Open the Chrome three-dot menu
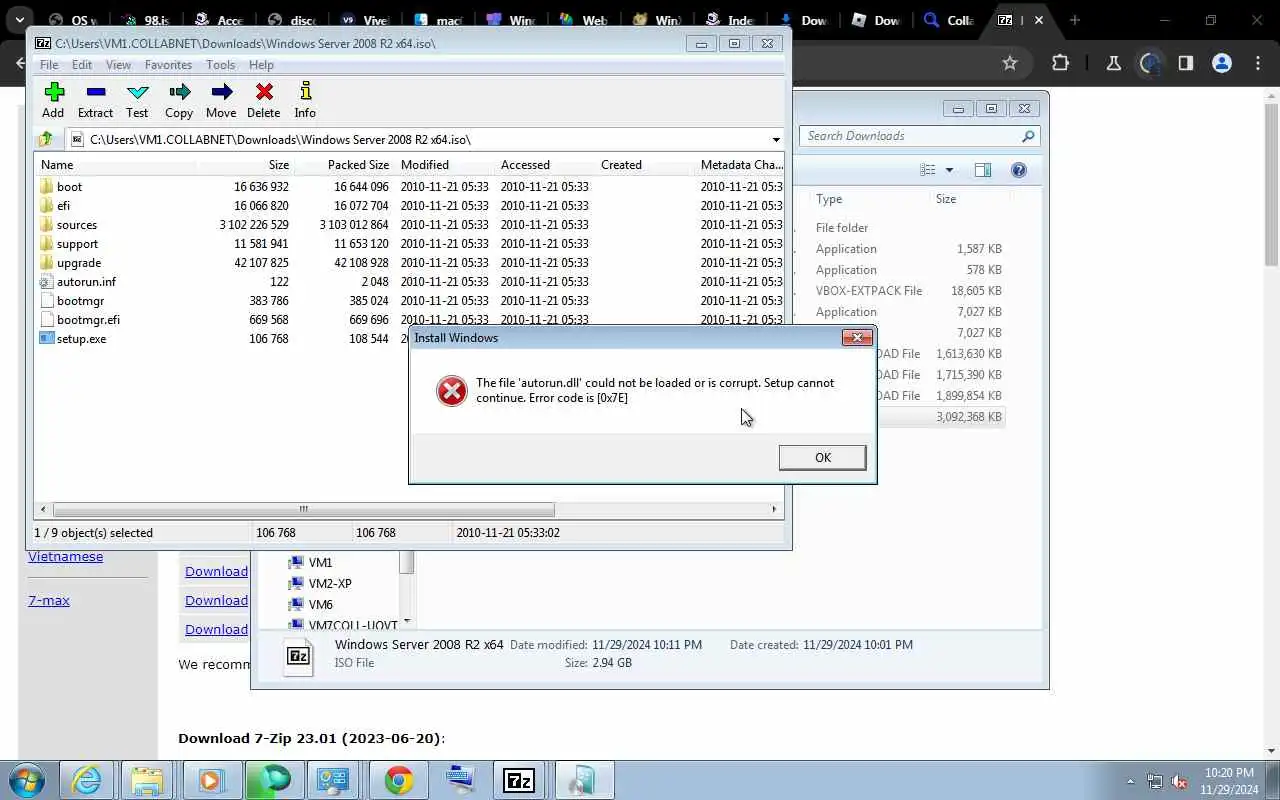Screen dimensions: 1280x800 click(1258, 63)
